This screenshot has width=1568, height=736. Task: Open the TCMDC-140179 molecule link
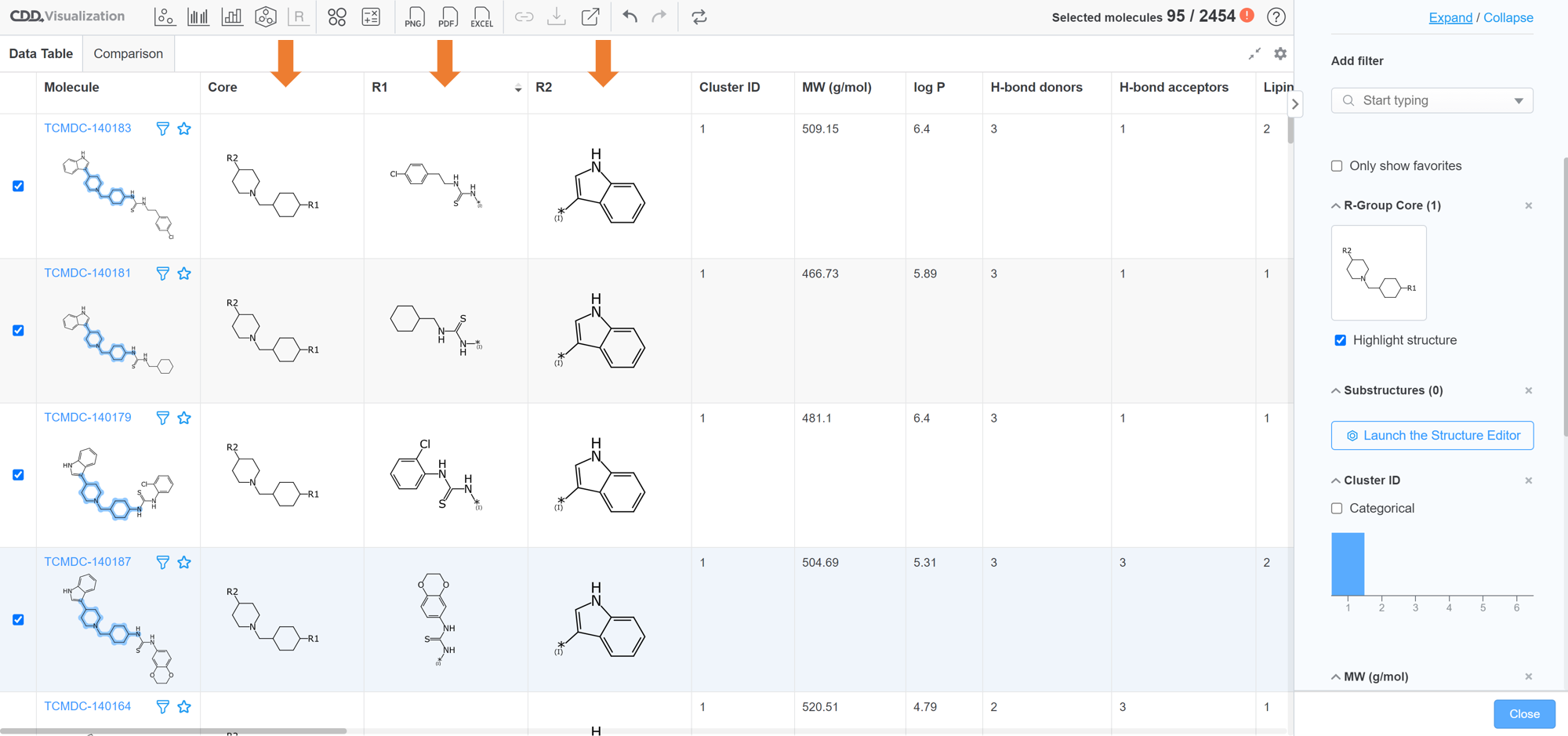[x=88, y=417]
